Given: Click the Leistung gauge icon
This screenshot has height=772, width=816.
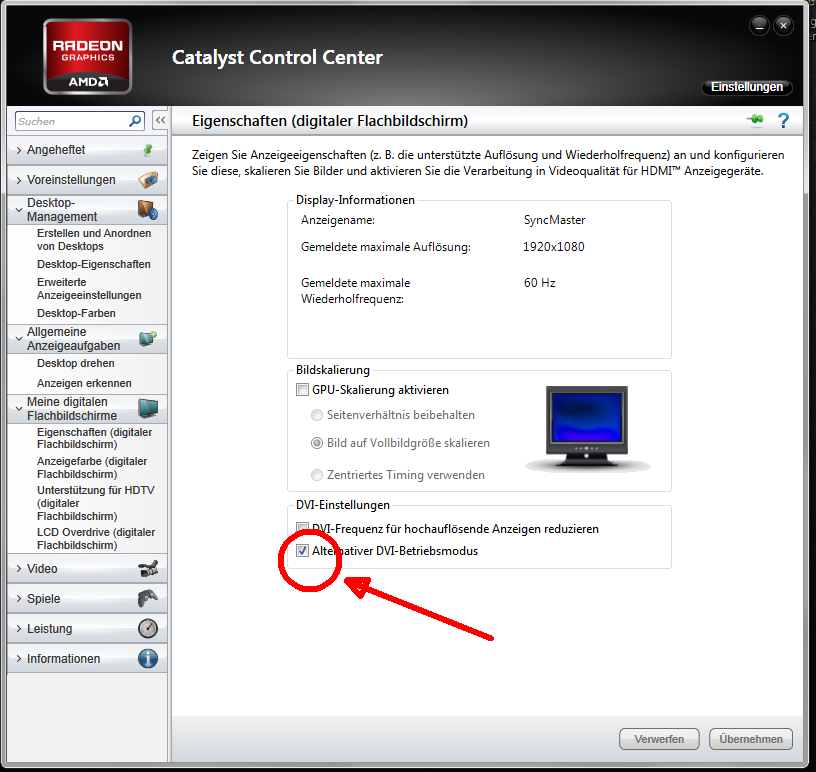Looking at the screenshot, I should coord(147,629).
